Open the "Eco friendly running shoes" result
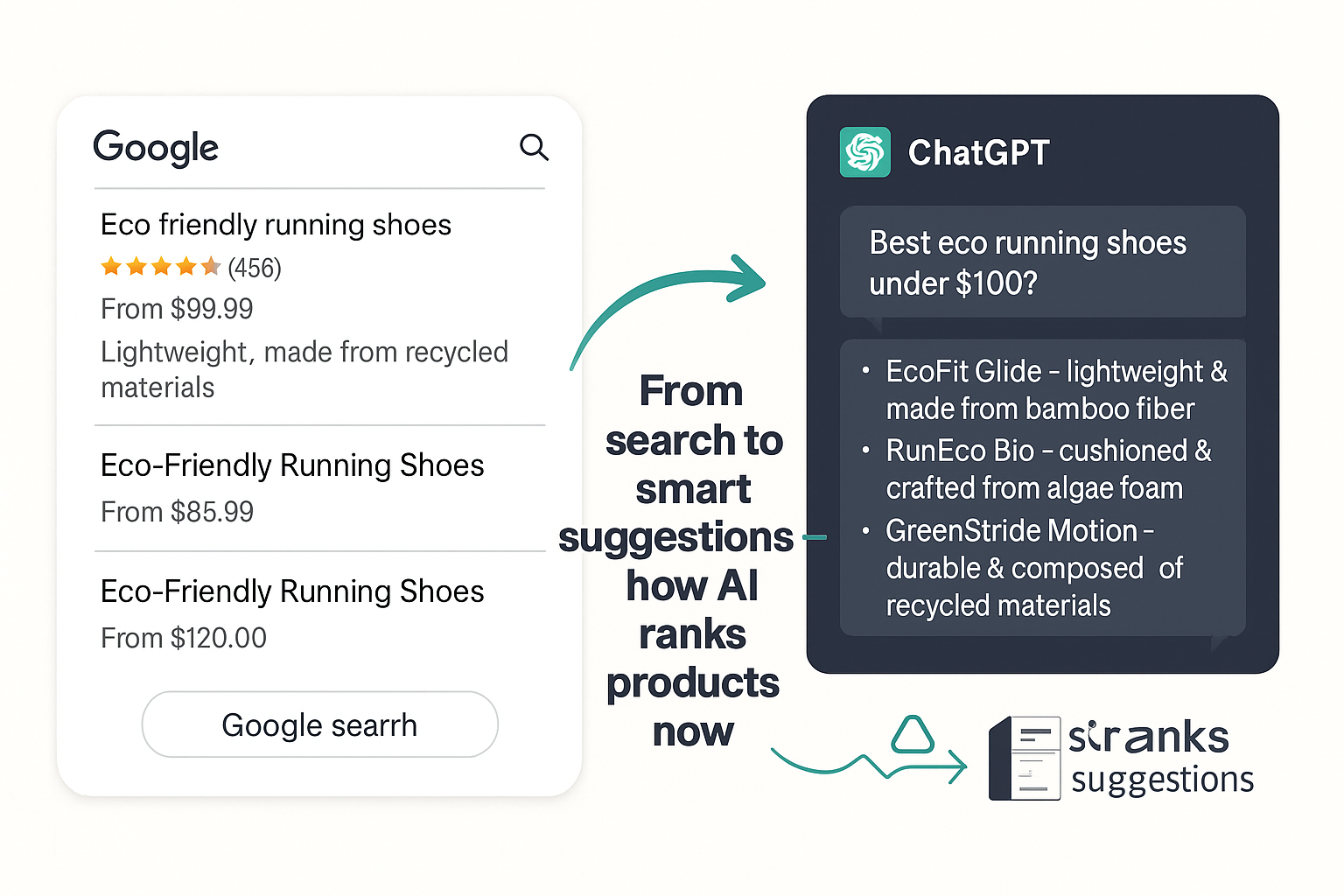Viewport: 1344px width, 896px height. [276, 225]
